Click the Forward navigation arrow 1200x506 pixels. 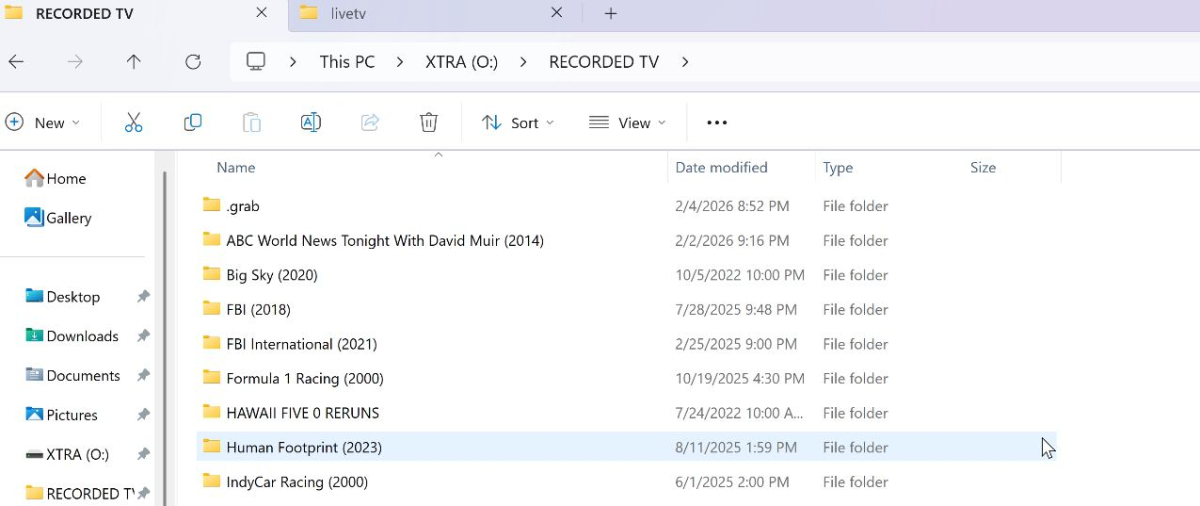tap(75, 62)
